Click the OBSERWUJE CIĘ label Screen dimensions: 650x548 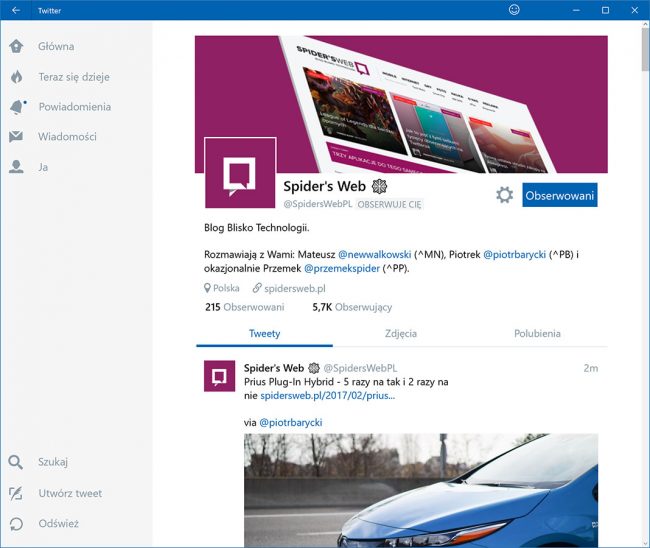coord(389,204)
